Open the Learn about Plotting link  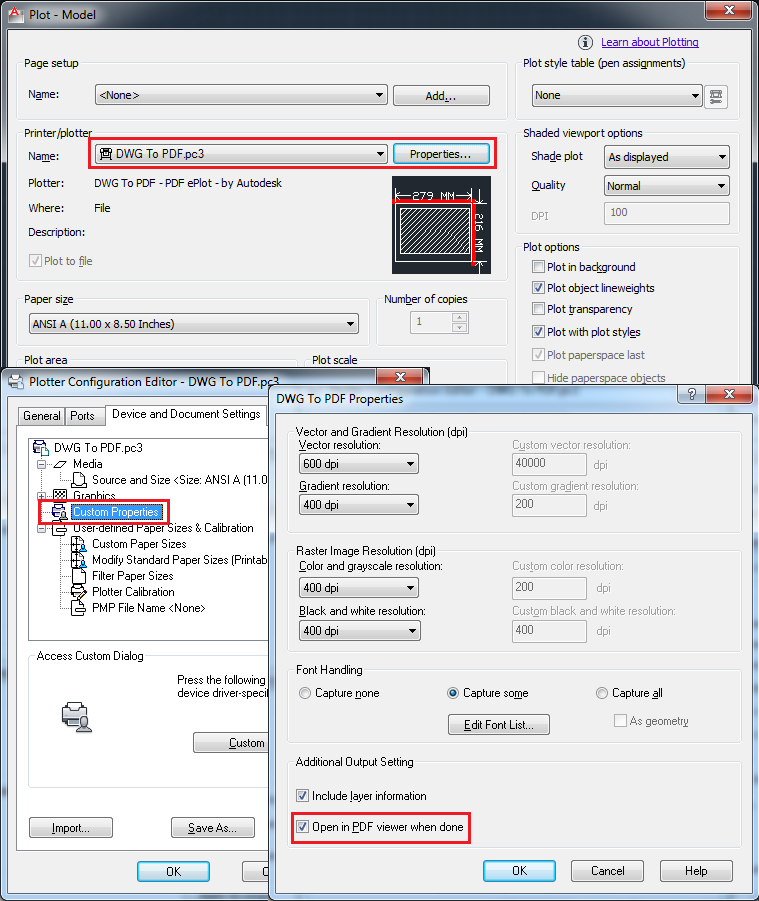(650, 42)
